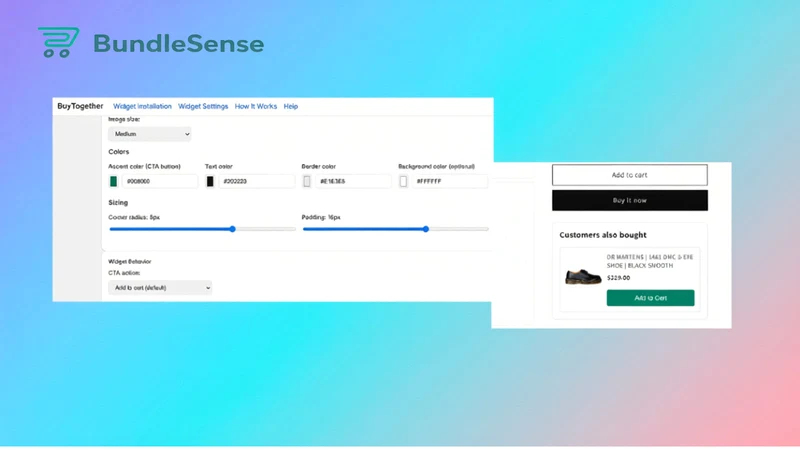Click the BuyTogether app title
The image size is (800, 450).
coord(80,106)
